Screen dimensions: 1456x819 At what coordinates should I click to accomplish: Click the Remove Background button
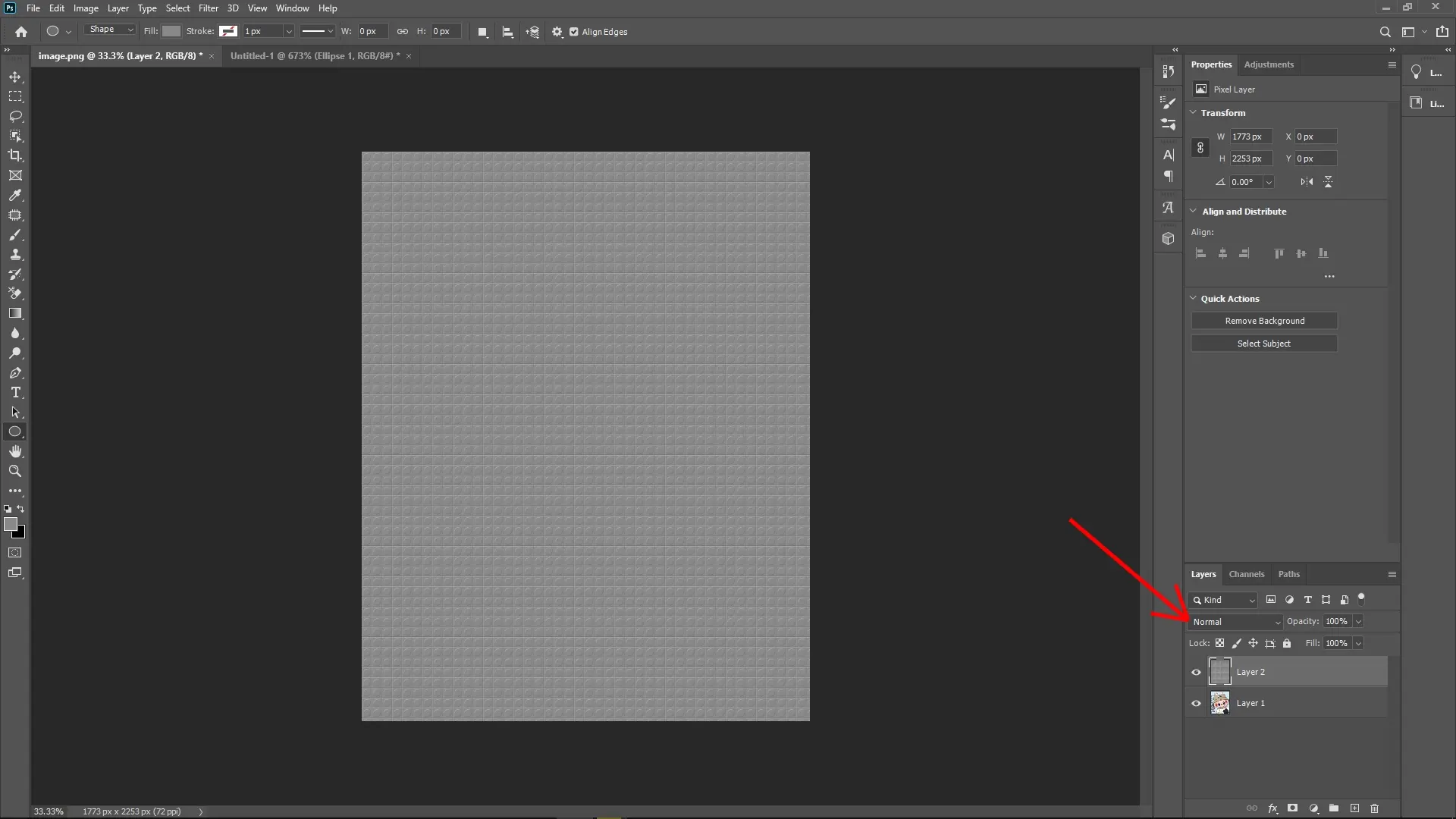[x=1264, y=320]
